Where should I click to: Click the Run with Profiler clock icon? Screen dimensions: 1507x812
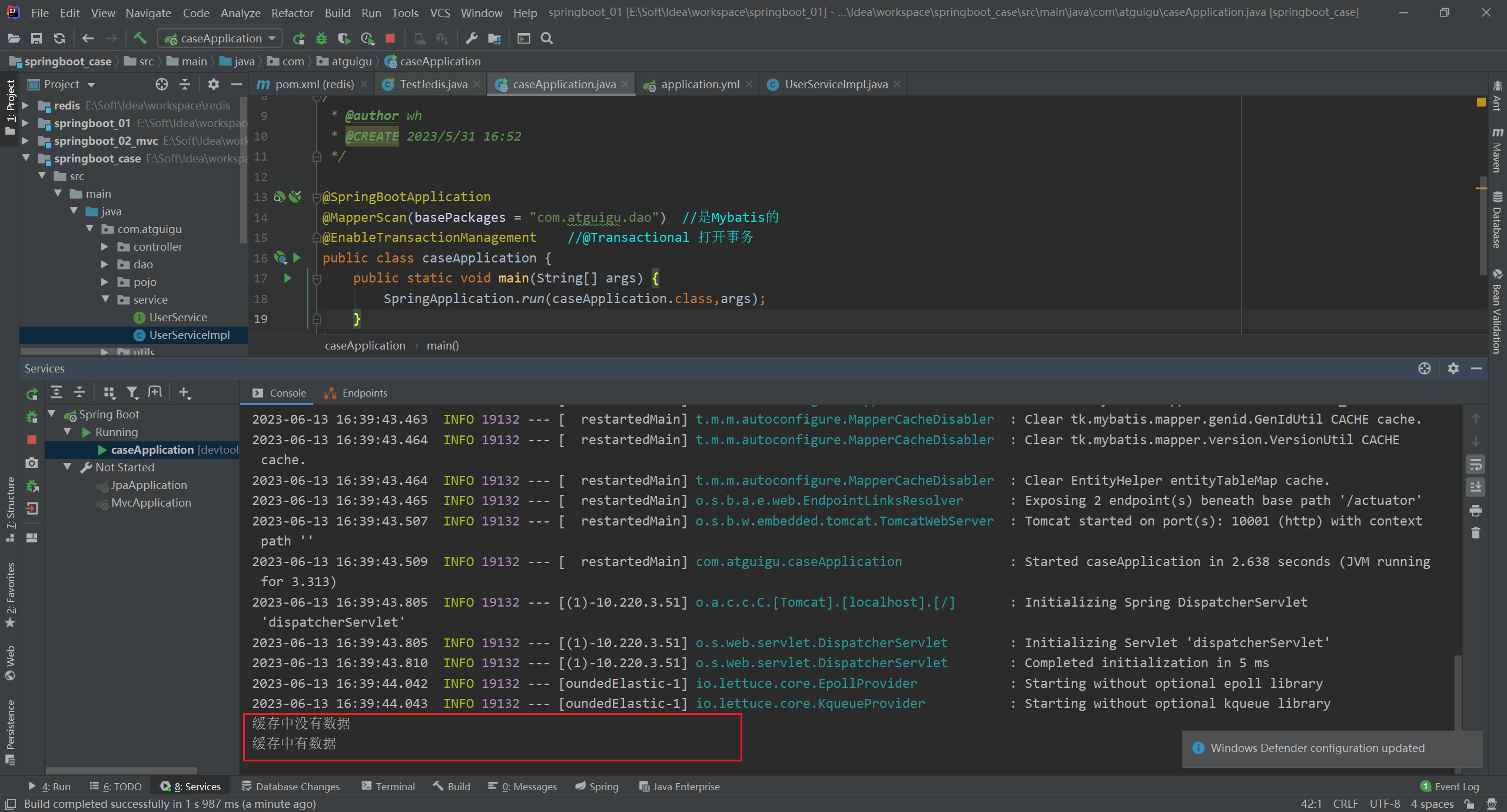367,38
